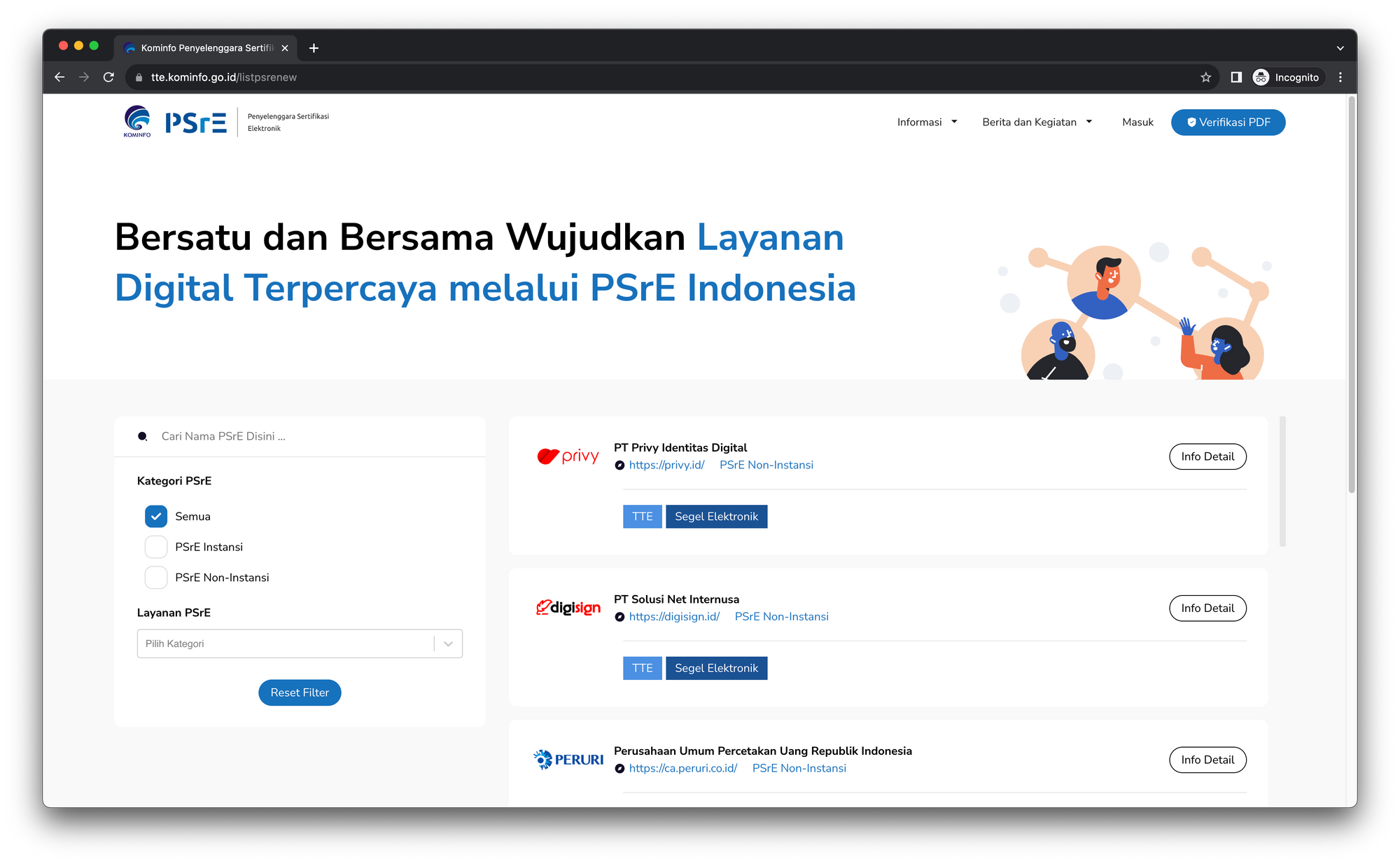Viewport: 1400px width, 864px height.
Task: Enable the PSrE Instansi checkbox
Action: point(156,547)
